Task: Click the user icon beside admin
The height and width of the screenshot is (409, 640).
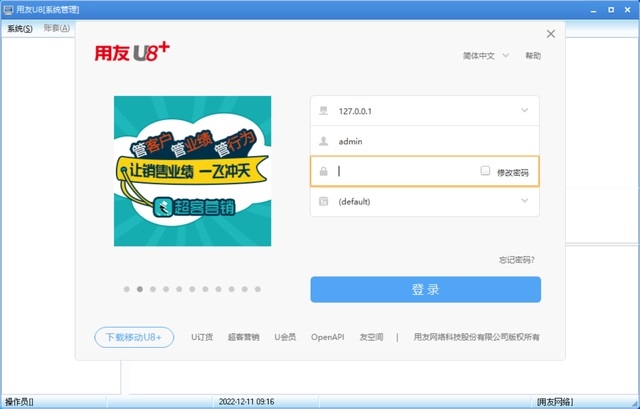Action: 323,141
